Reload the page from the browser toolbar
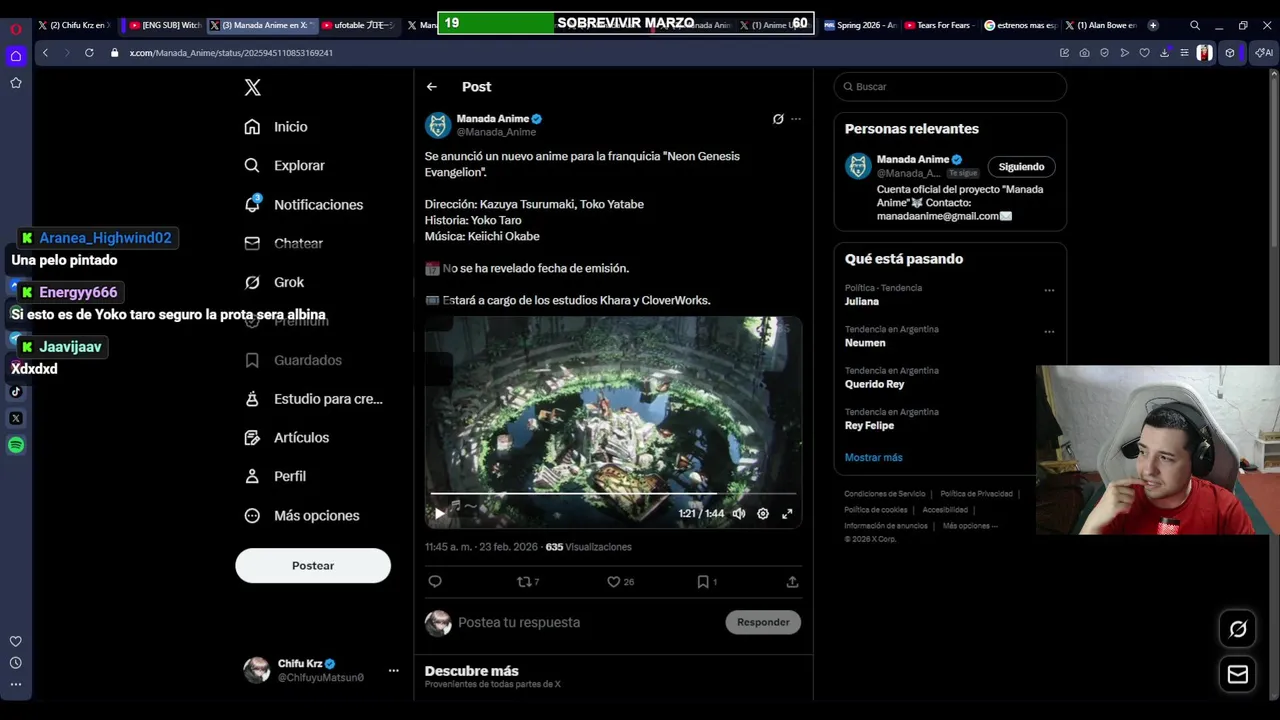This screenshot has height=720, width=1280. (x=89, y=52)
